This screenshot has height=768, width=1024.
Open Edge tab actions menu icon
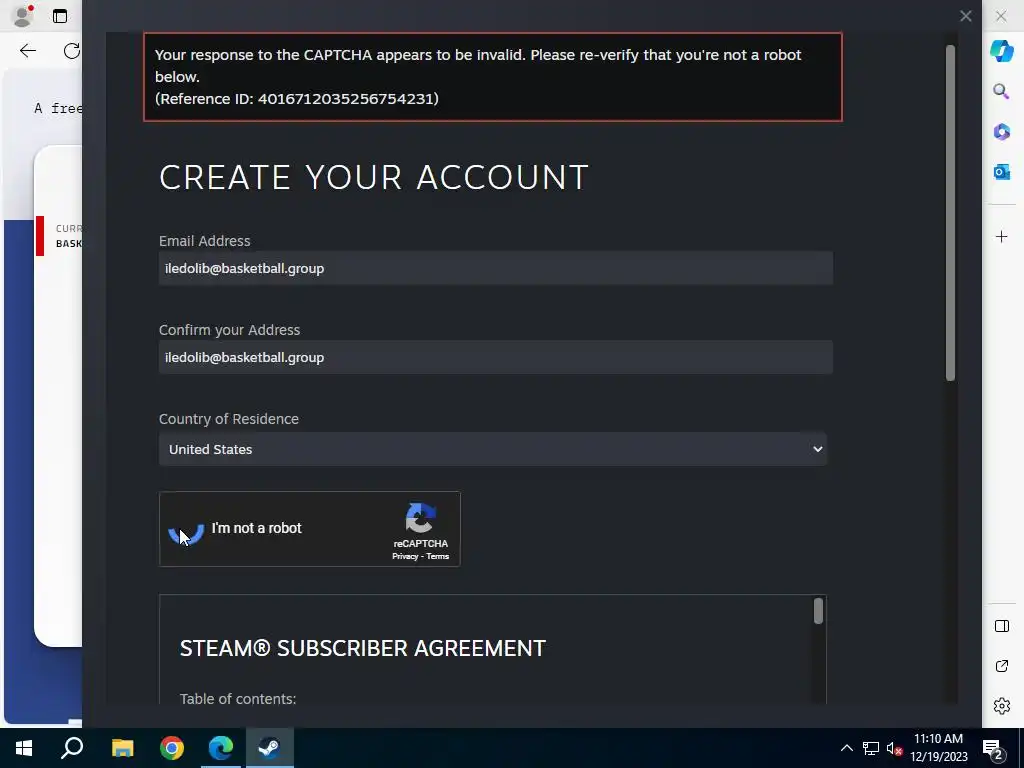pos(60,16)
